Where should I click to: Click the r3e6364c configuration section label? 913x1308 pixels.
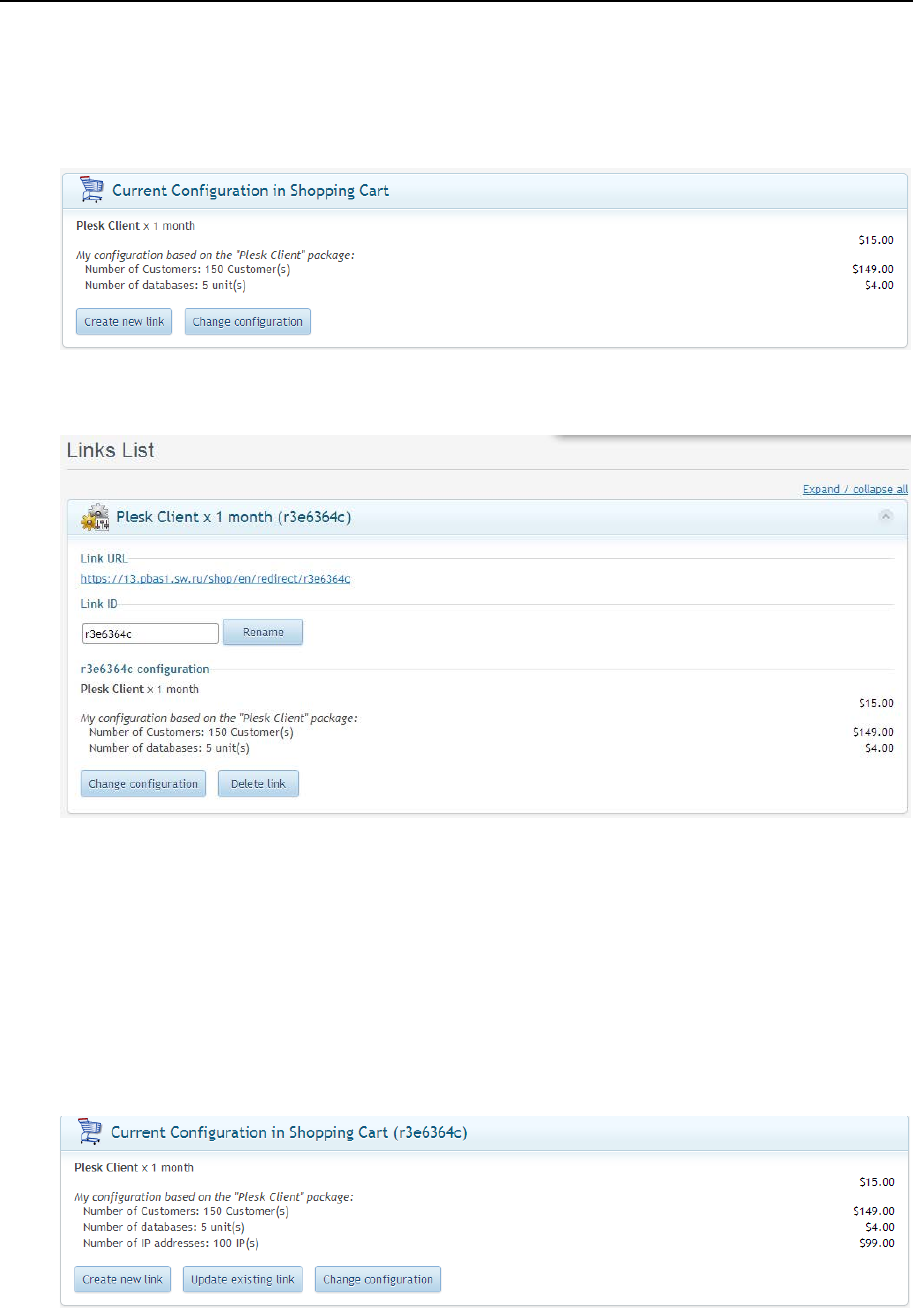tap(145, 669)
